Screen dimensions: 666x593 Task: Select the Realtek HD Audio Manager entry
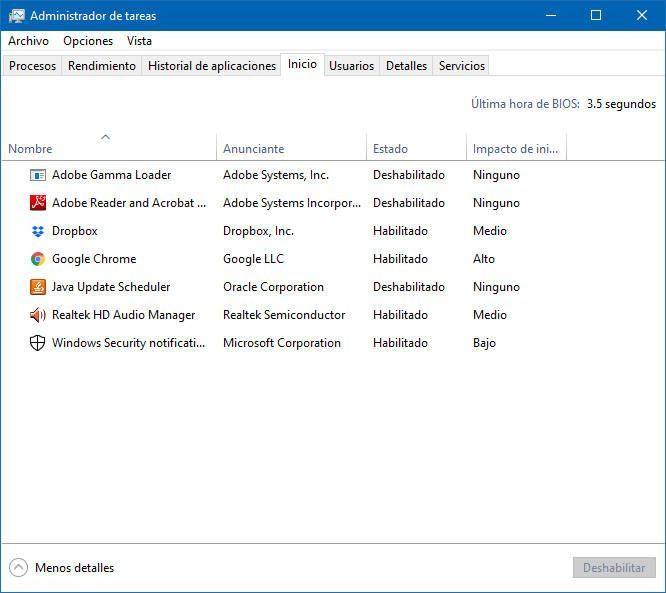coord(124,315)
